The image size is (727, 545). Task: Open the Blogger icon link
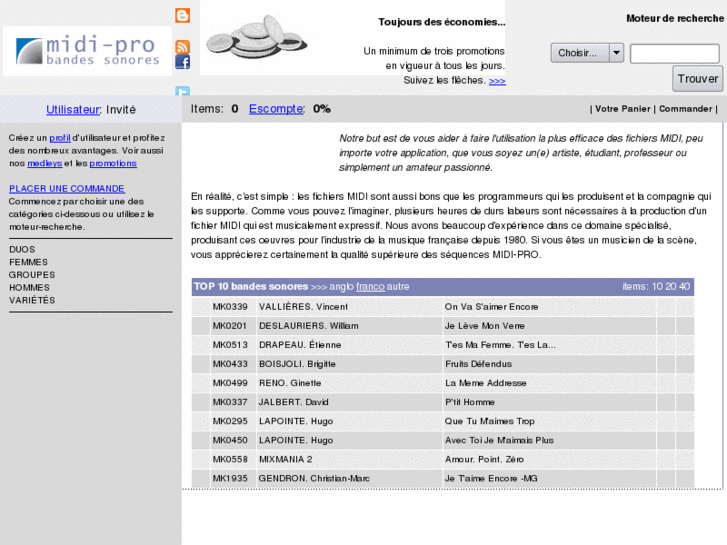pos(182,15)
